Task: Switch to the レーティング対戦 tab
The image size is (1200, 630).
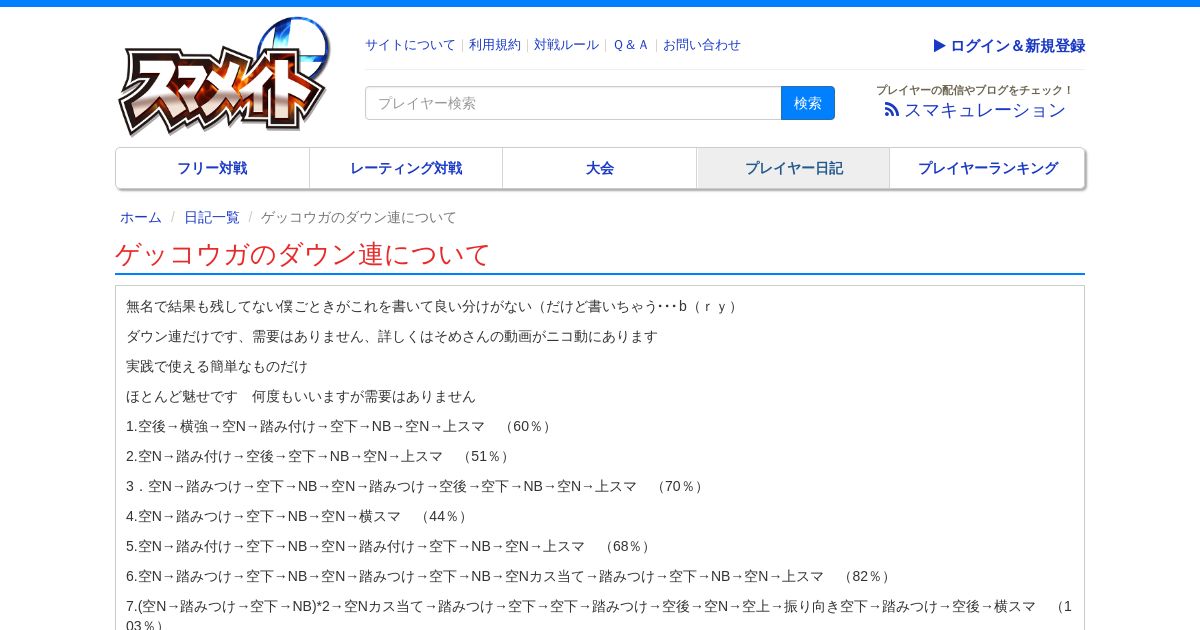Action: pos(406,168)
